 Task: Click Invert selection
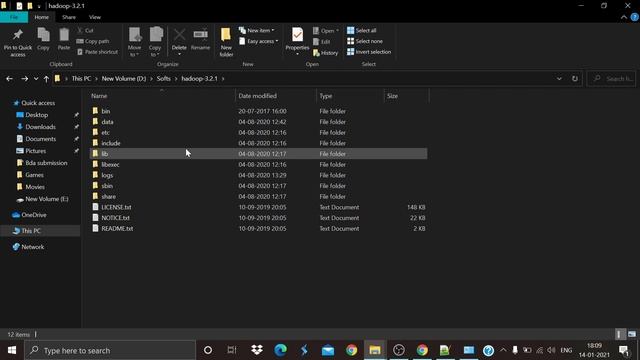point(369,52)
